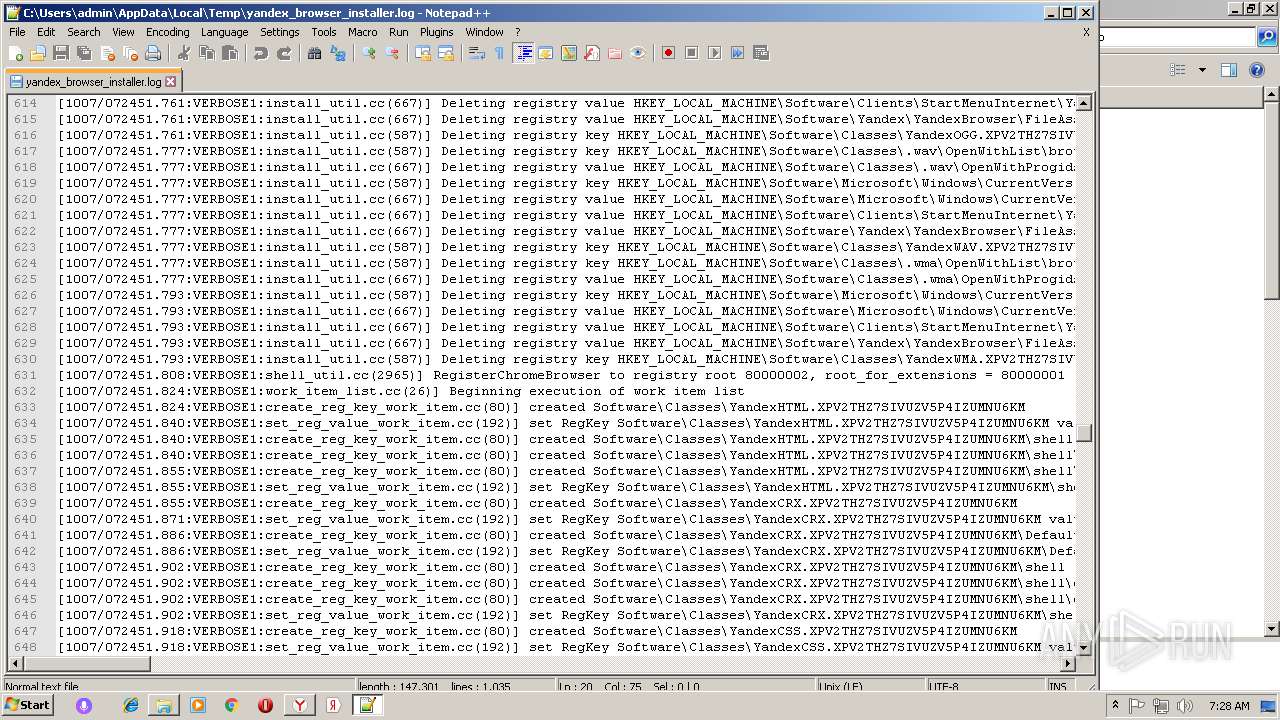Open a file using the Open folder icon

(38, 53)
